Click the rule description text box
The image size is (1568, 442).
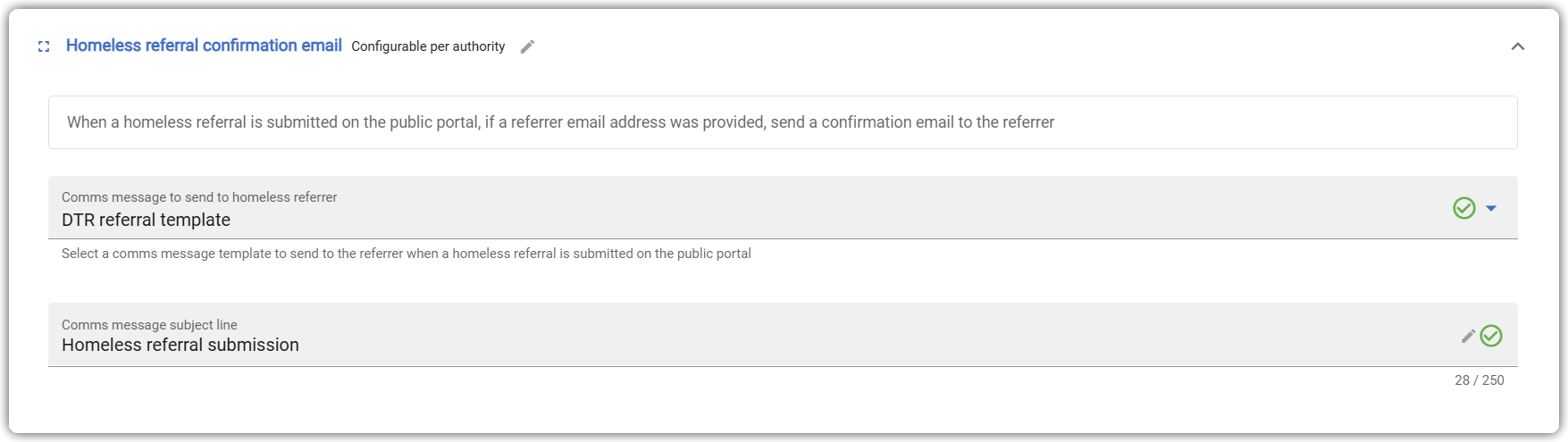783,122
